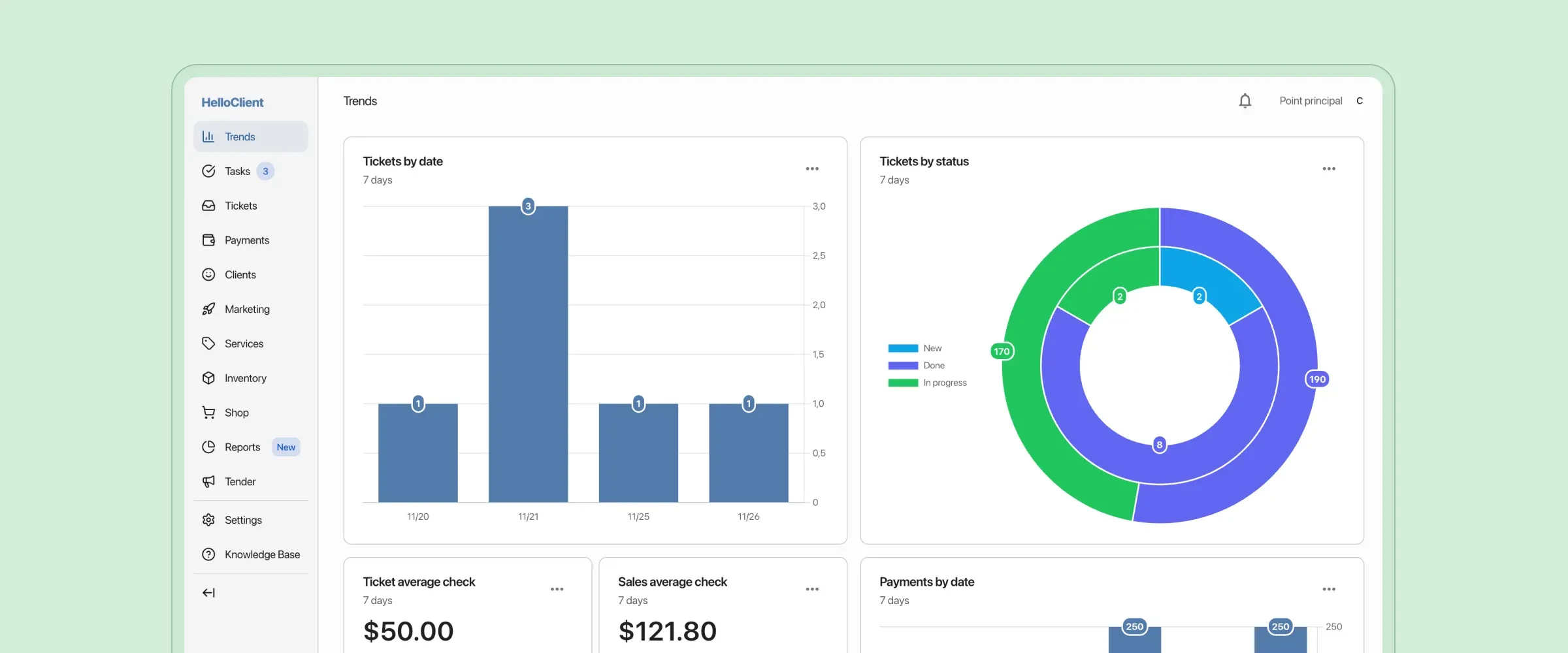Click the Tender megaphone icon
Viewport: 1568px width, 653px height.
pyautogui.click(x=208, y=481)
